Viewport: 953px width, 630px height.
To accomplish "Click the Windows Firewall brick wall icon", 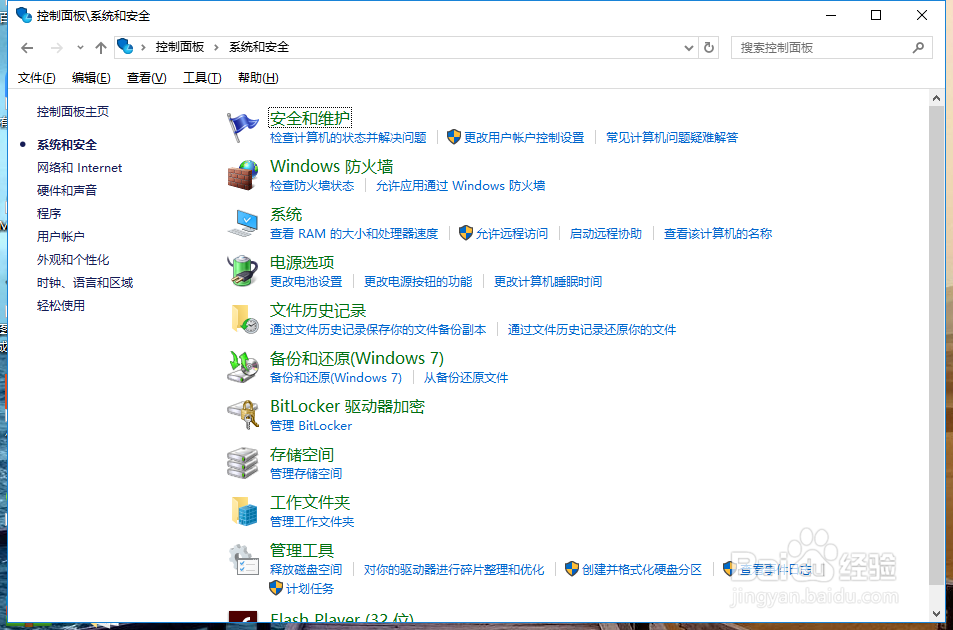I will 243,175.
